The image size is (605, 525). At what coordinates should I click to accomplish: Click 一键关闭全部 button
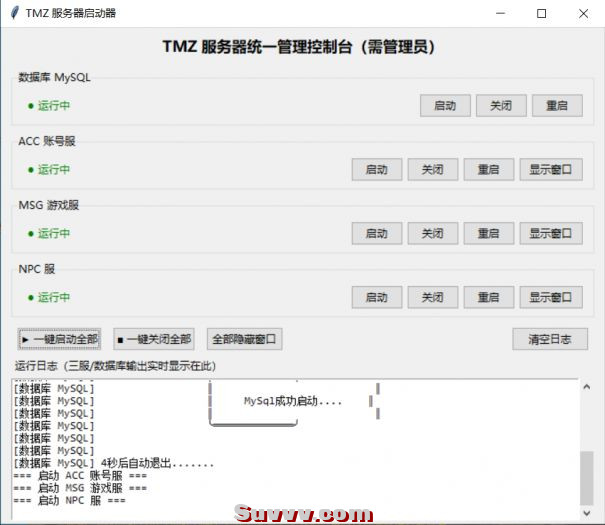pyautogui.click(x=154, y=339)
